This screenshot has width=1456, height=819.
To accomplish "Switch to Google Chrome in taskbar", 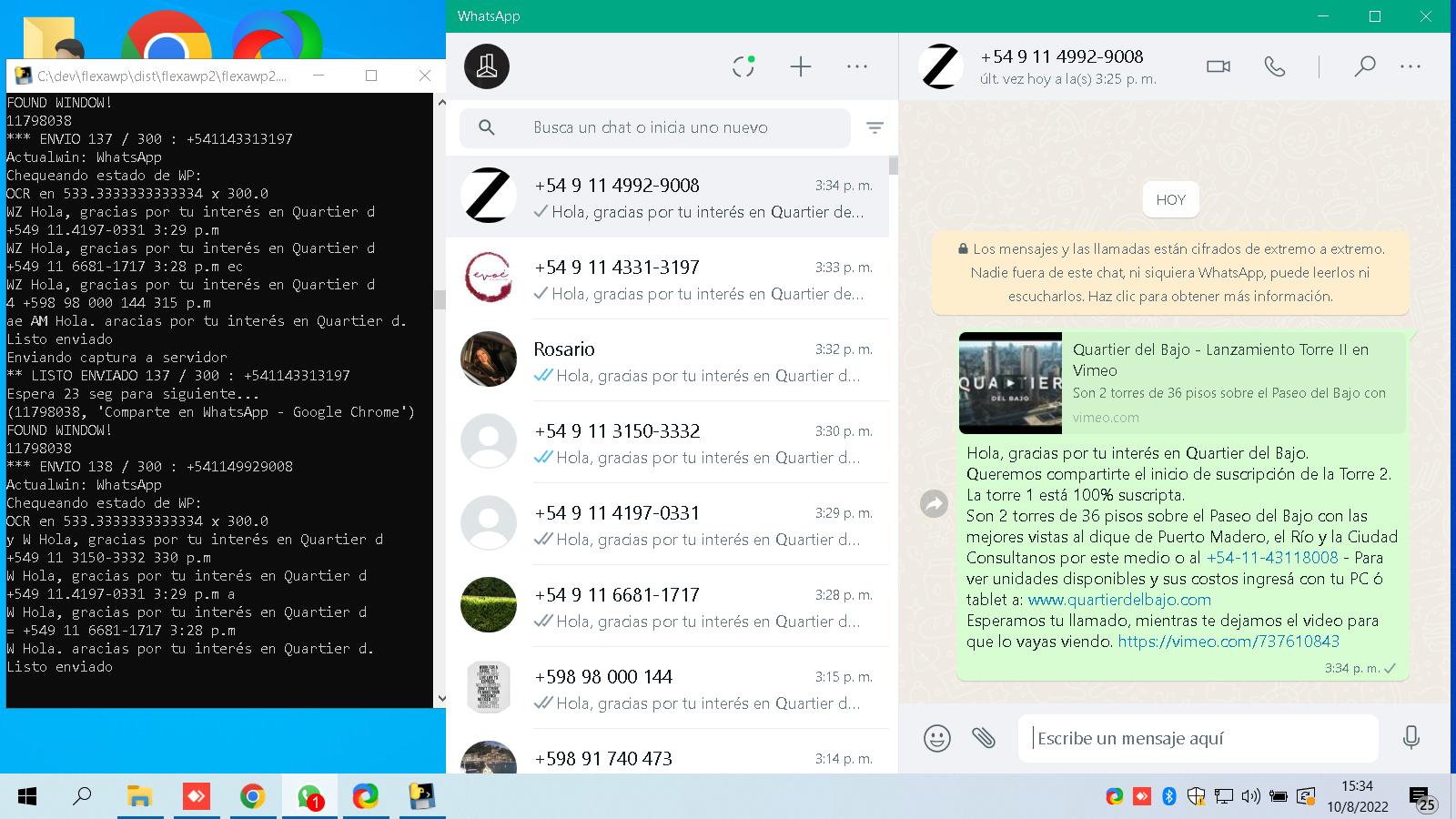I will click(x=252, y=797).
